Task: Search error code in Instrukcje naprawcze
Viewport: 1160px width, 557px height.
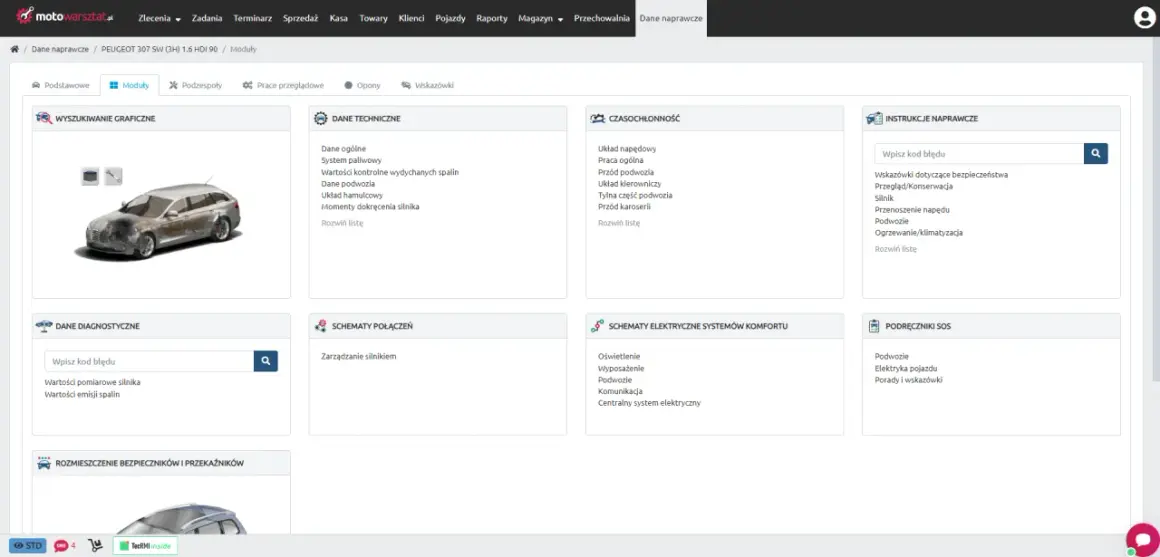Action: click(x=1096, y=154)
